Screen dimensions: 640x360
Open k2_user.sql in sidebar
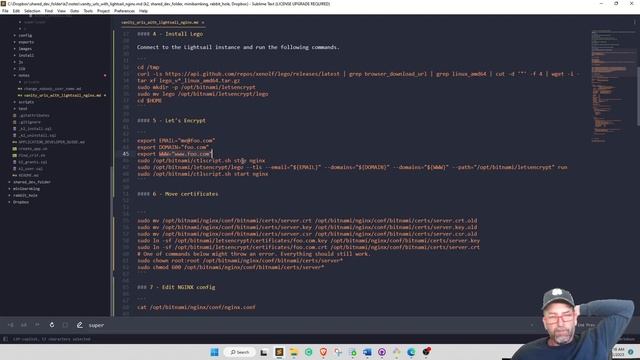point(31,169)
